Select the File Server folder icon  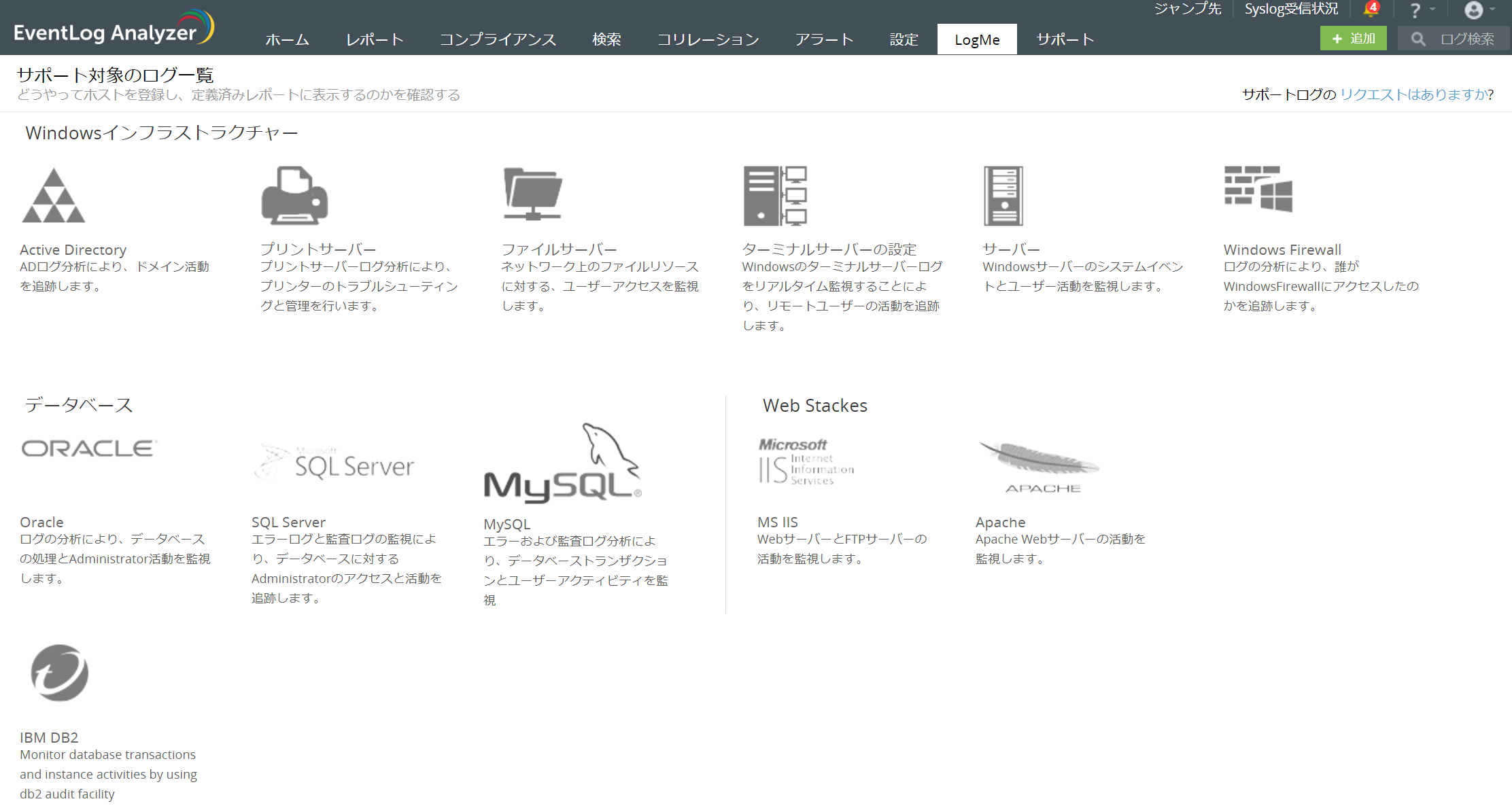click(x=533, y=194)
